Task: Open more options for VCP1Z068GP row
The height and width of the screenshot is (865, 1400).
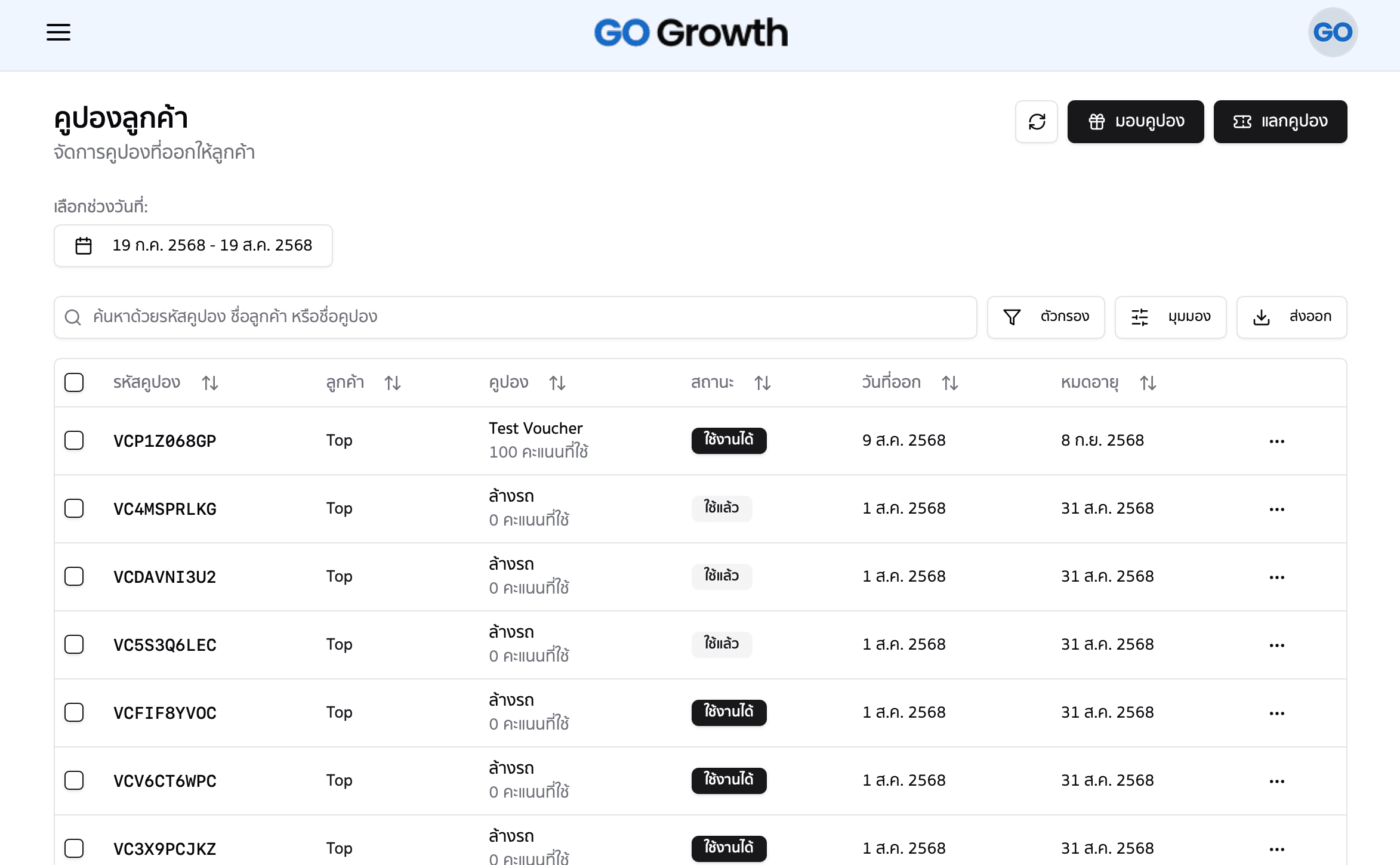Action: click(x=1277, y=441)
